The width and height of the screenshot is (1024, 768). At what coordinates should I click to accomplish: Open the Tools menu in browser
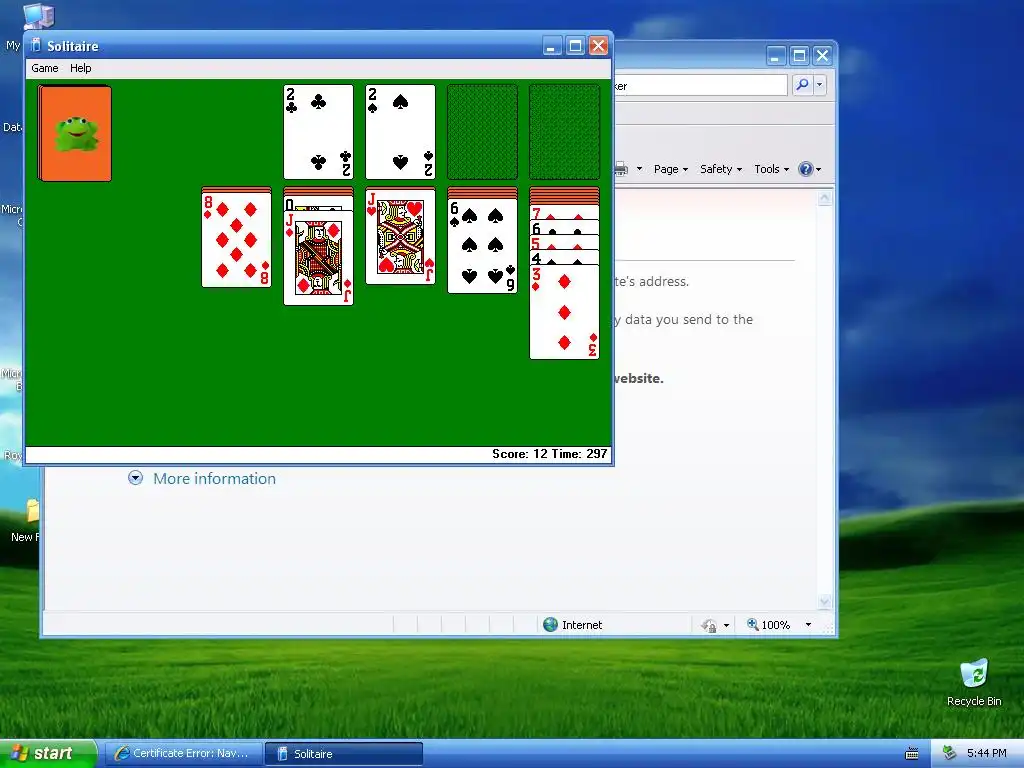point(771,169)
